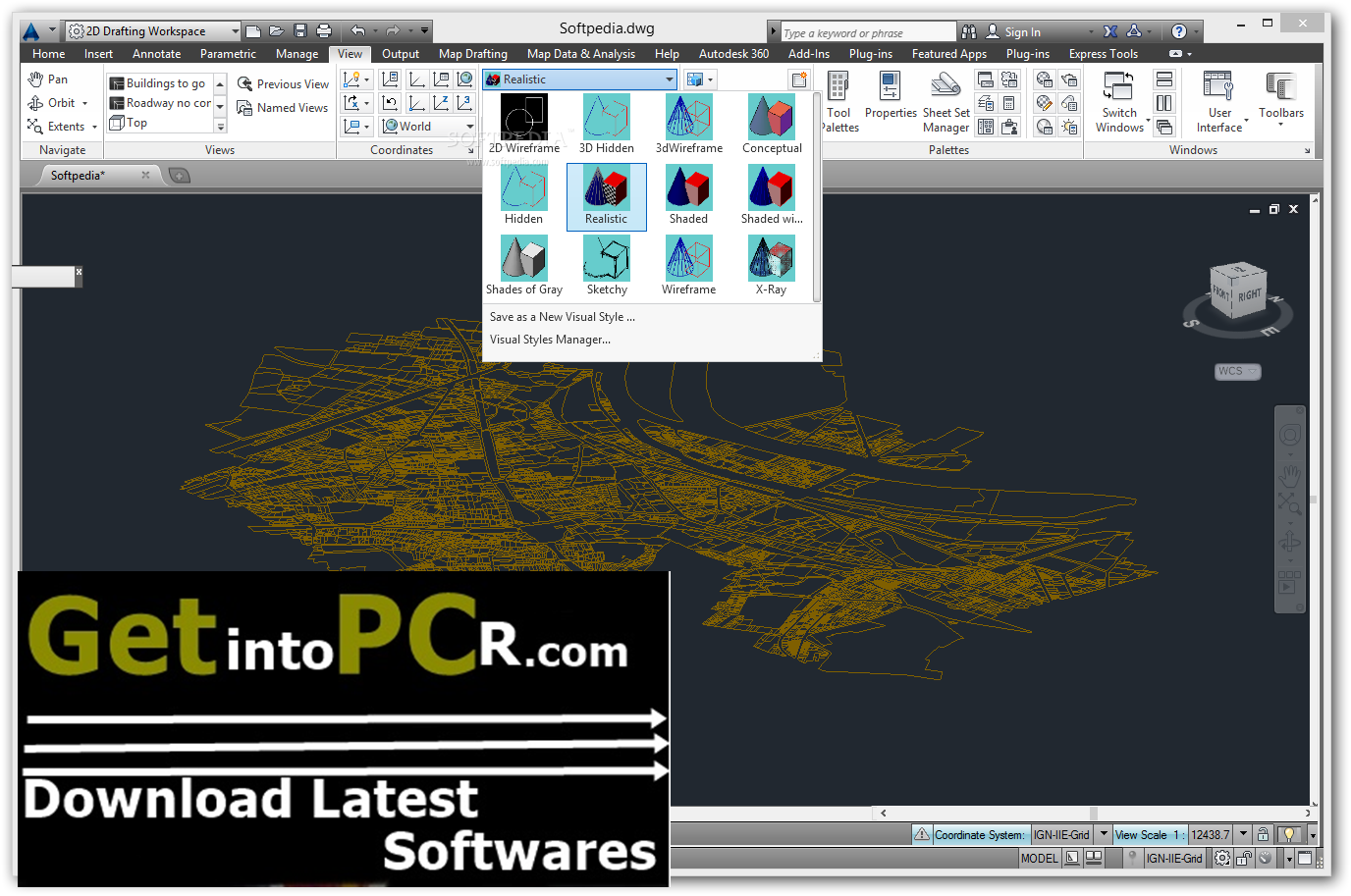
Task: Create a new drawing from toolbar
Action: pyautogui.click(x=253, y=31)
